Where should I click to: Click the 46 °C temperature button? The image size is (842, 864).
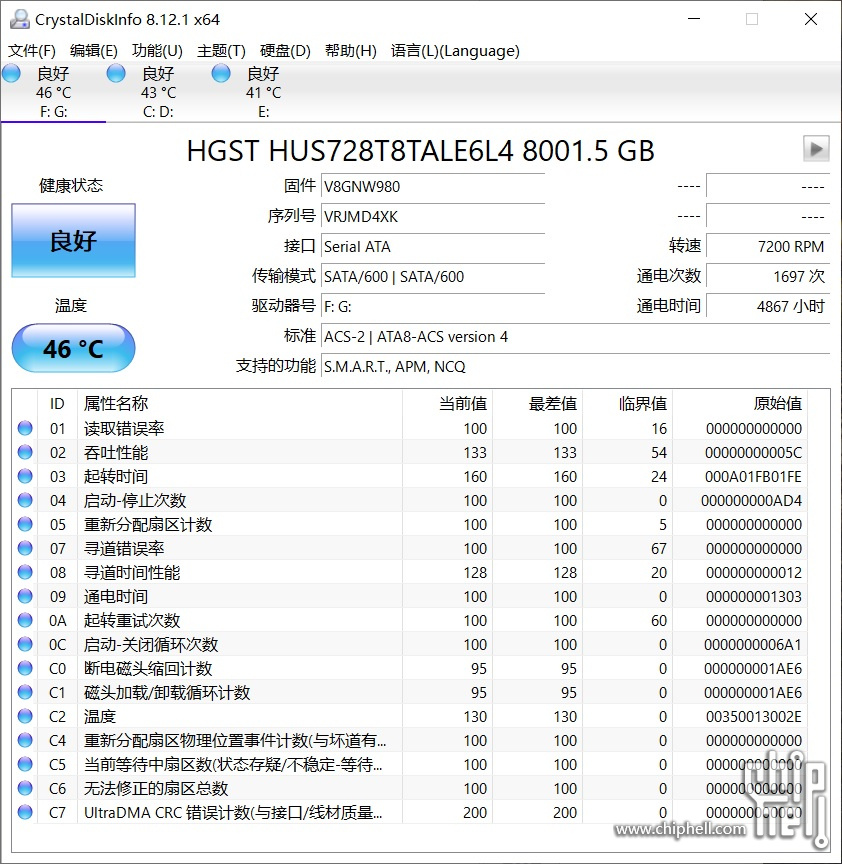(73, 348)
